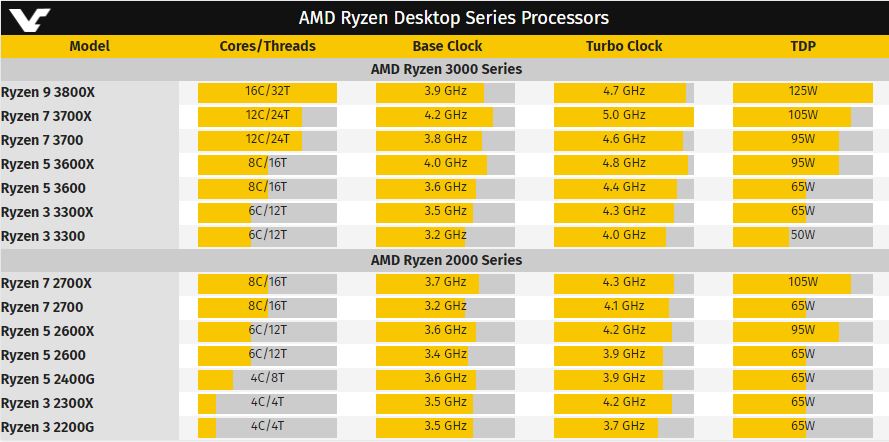Select the 4.2 GHz base clock bar for 3700X
This screenshot has height=442, width=889.
[445, 117]
